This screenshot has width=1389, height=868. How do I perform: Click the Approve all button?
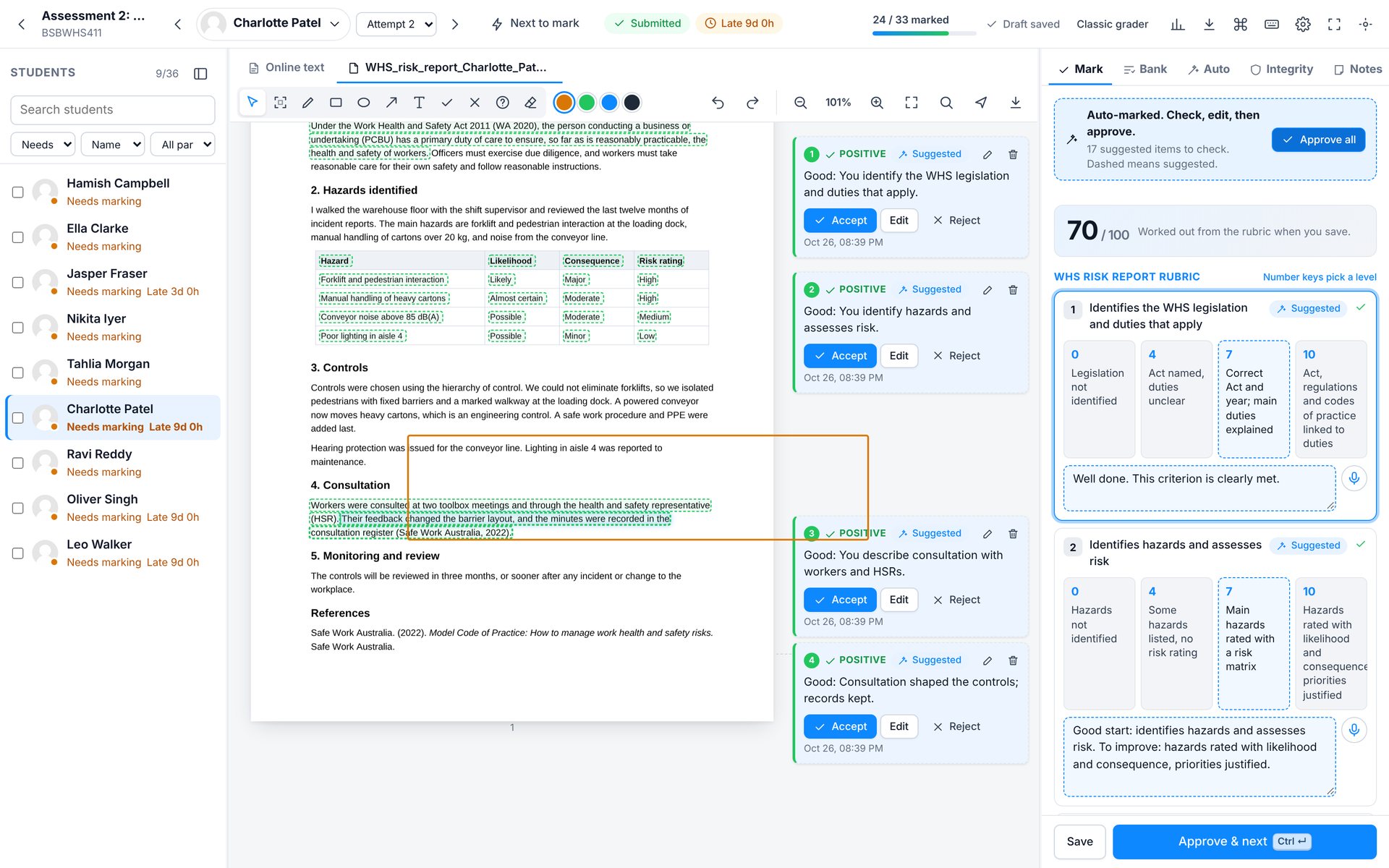[1318, 140]
